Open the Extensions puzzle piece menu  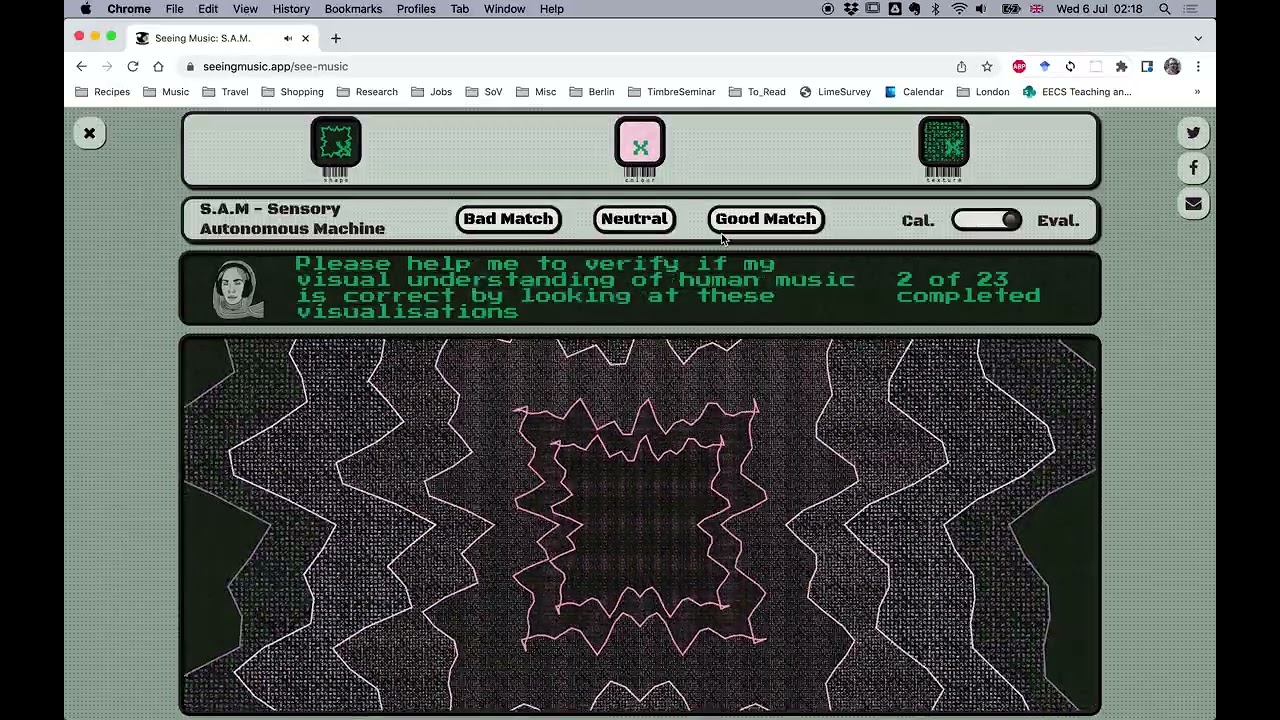tap(1121, 66)
